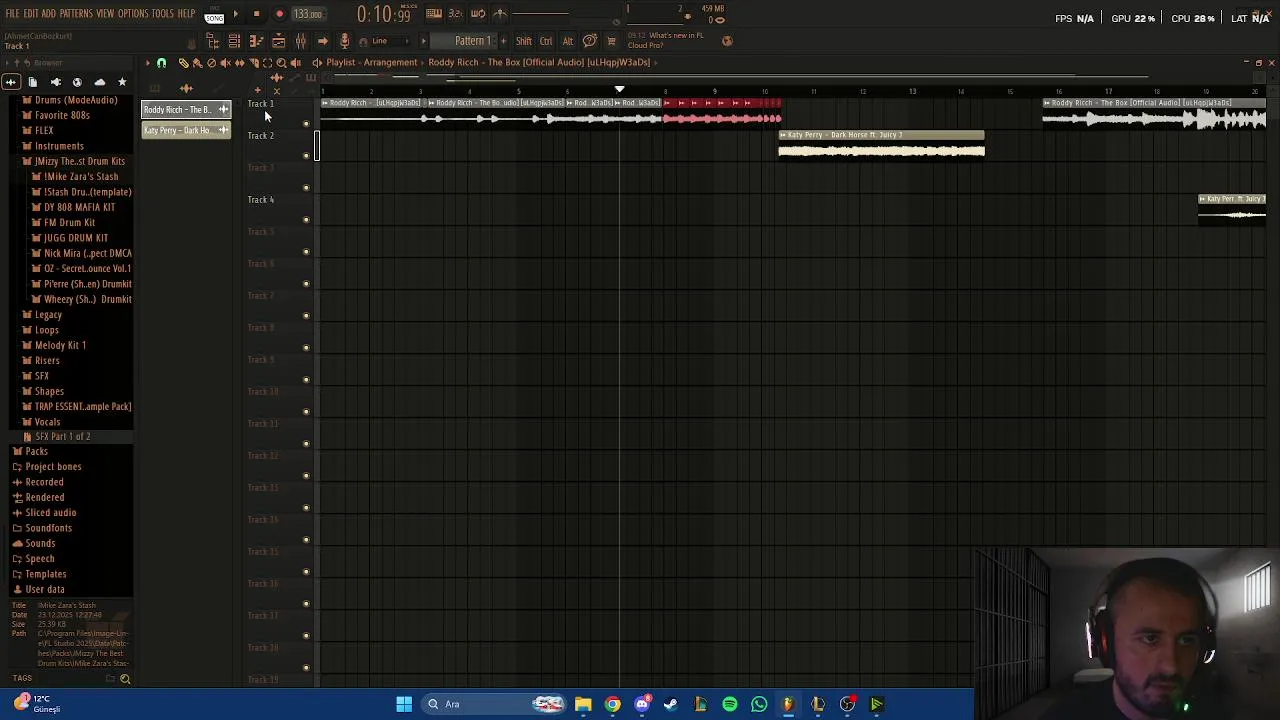Select the Paint brush tool in playlist

click(197, 62)
